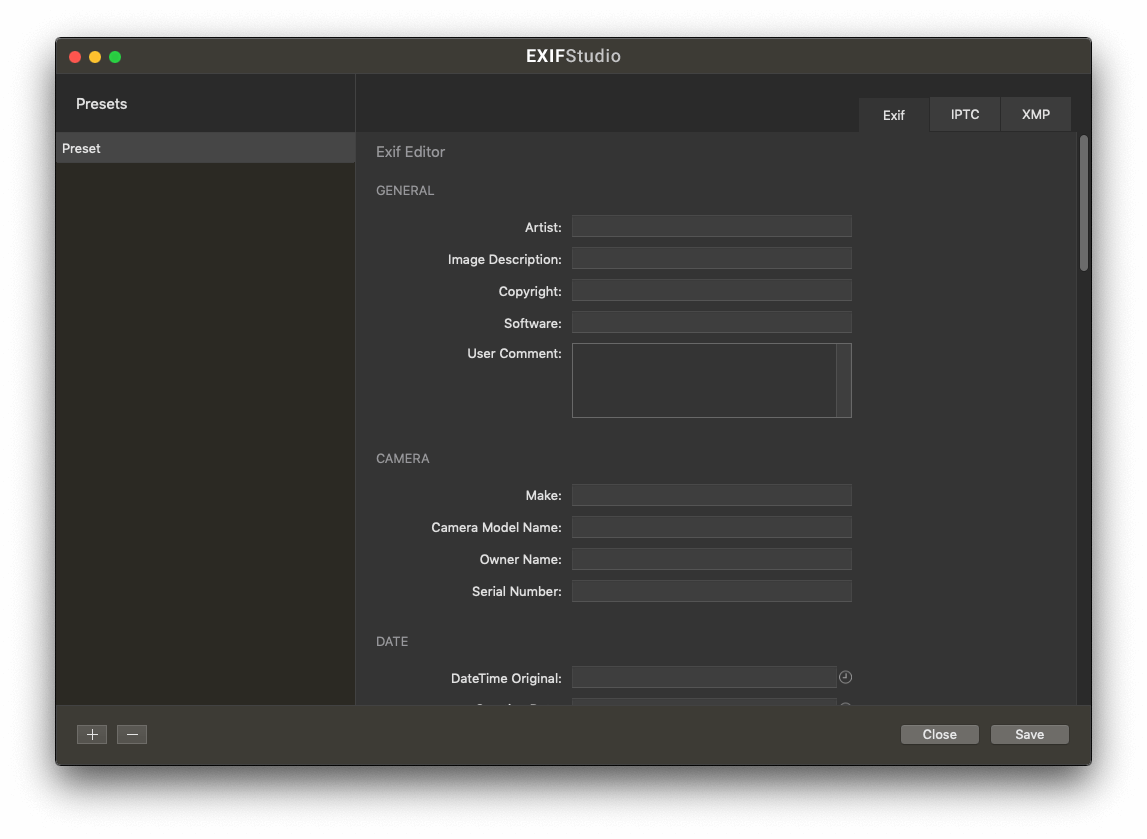Switch to the IPTC tab
The width and height of the screenshot is (1147, 839).
(965, 114)
